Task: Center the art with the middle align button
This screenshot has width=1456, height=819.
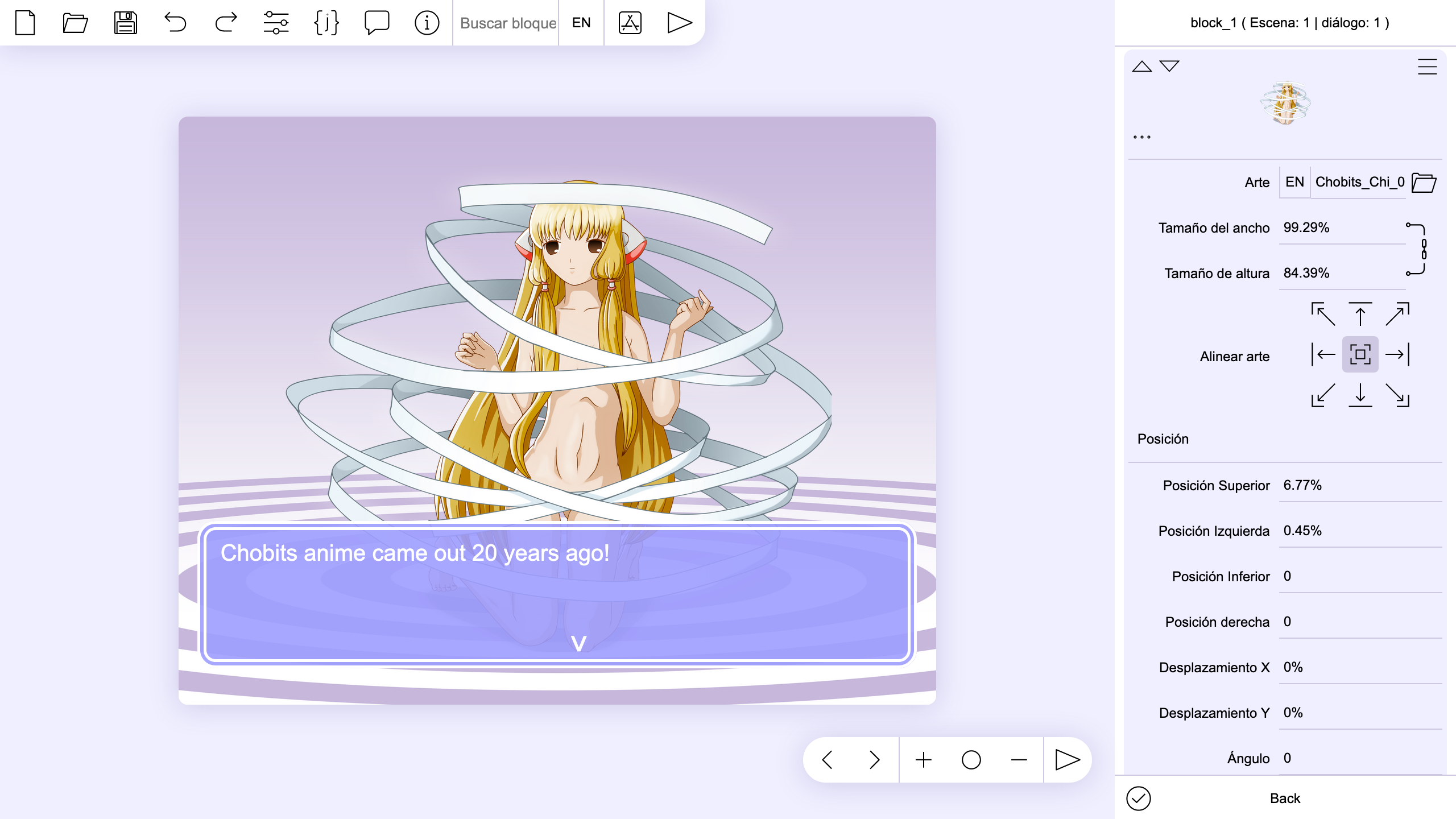Action: point(1360,354)
